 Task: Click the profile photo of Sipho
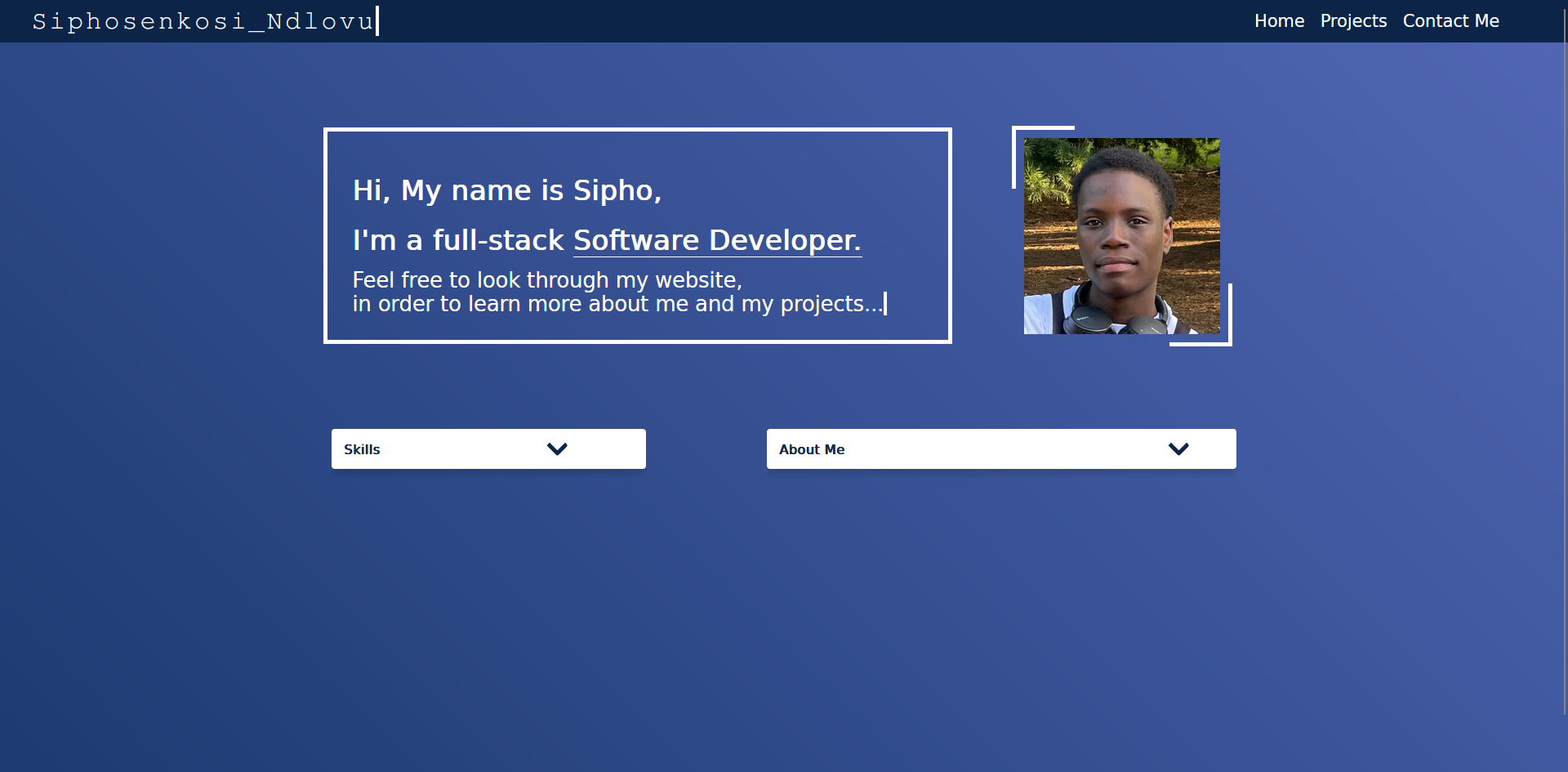tap(1122, 236)
